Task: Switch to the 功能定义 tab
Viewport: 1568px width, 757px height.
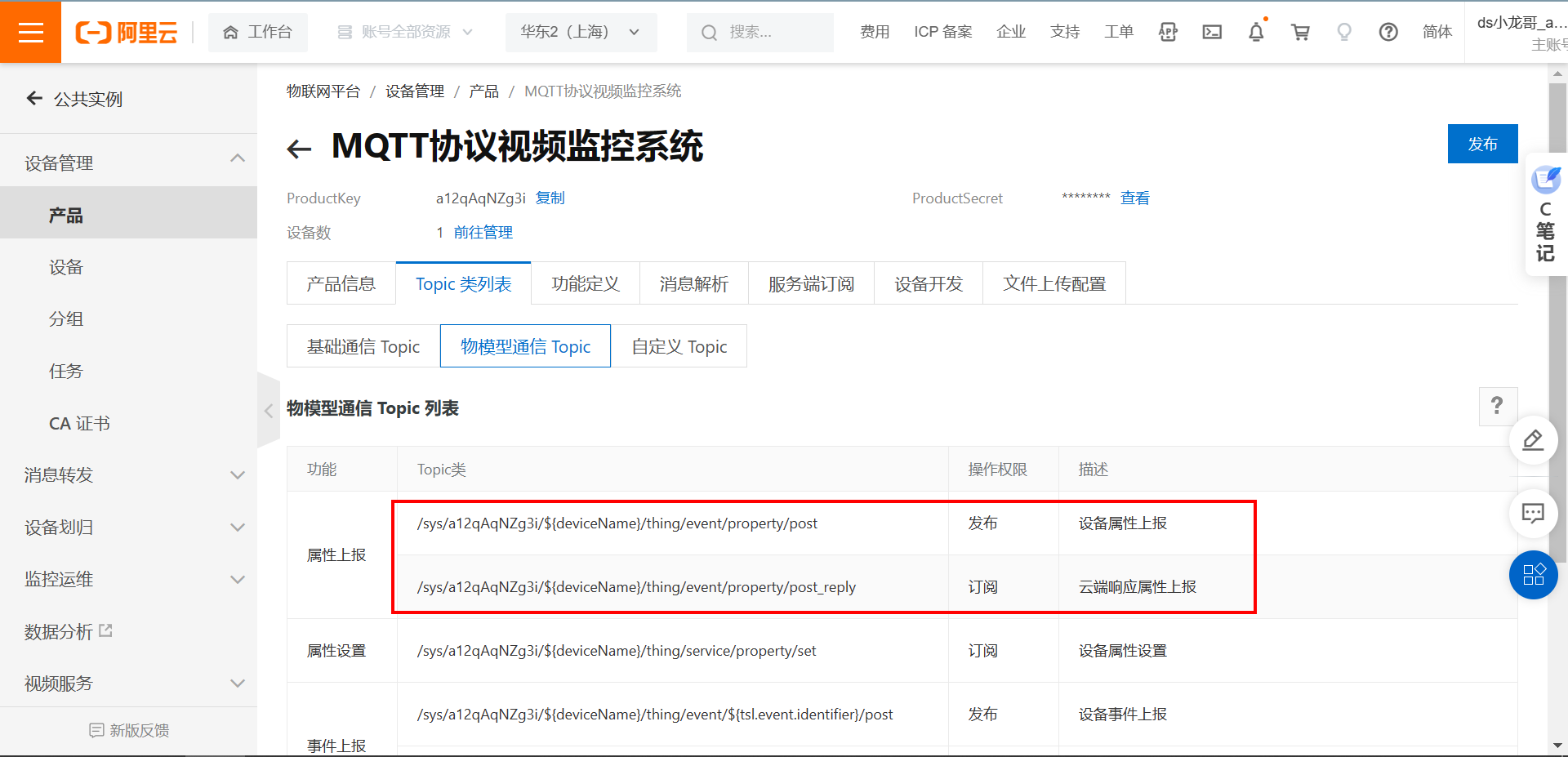Action: (x=586, y=283)
